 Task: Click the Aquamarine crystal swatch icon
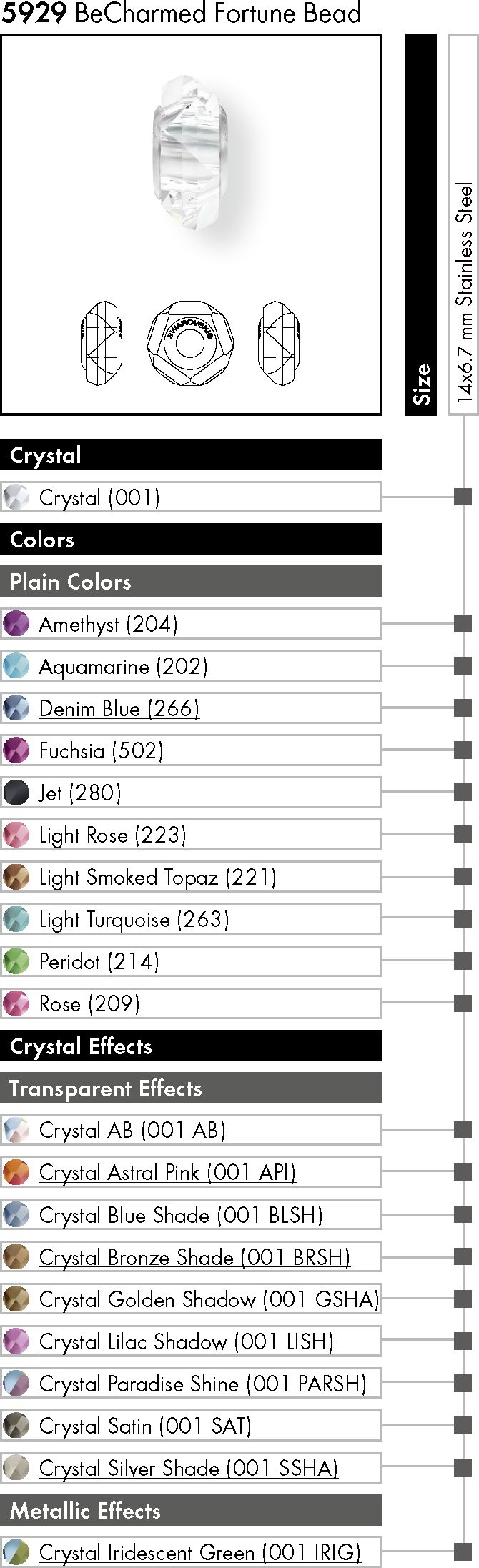(x=16, y=666)
